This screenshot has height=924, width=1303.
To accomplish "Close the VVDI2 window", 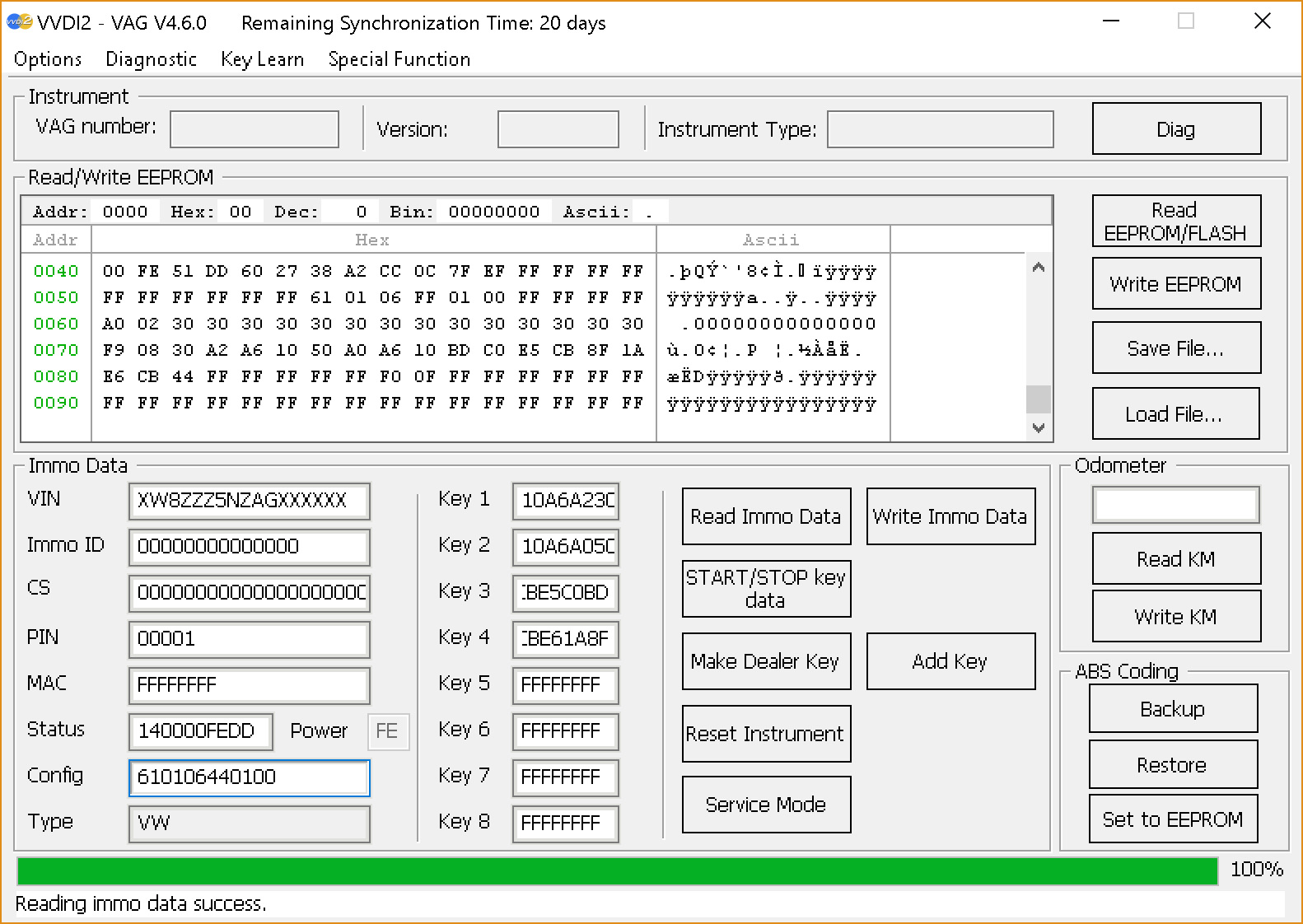I will pos(1262,21).
